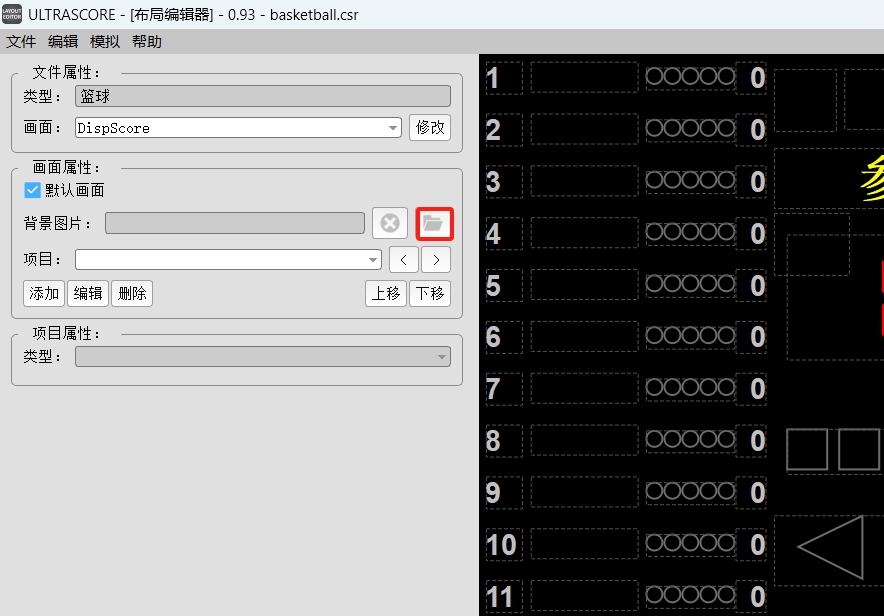Screen dimensions: 884x616
Task: Click the 修改 button
Action: [430, 127]
